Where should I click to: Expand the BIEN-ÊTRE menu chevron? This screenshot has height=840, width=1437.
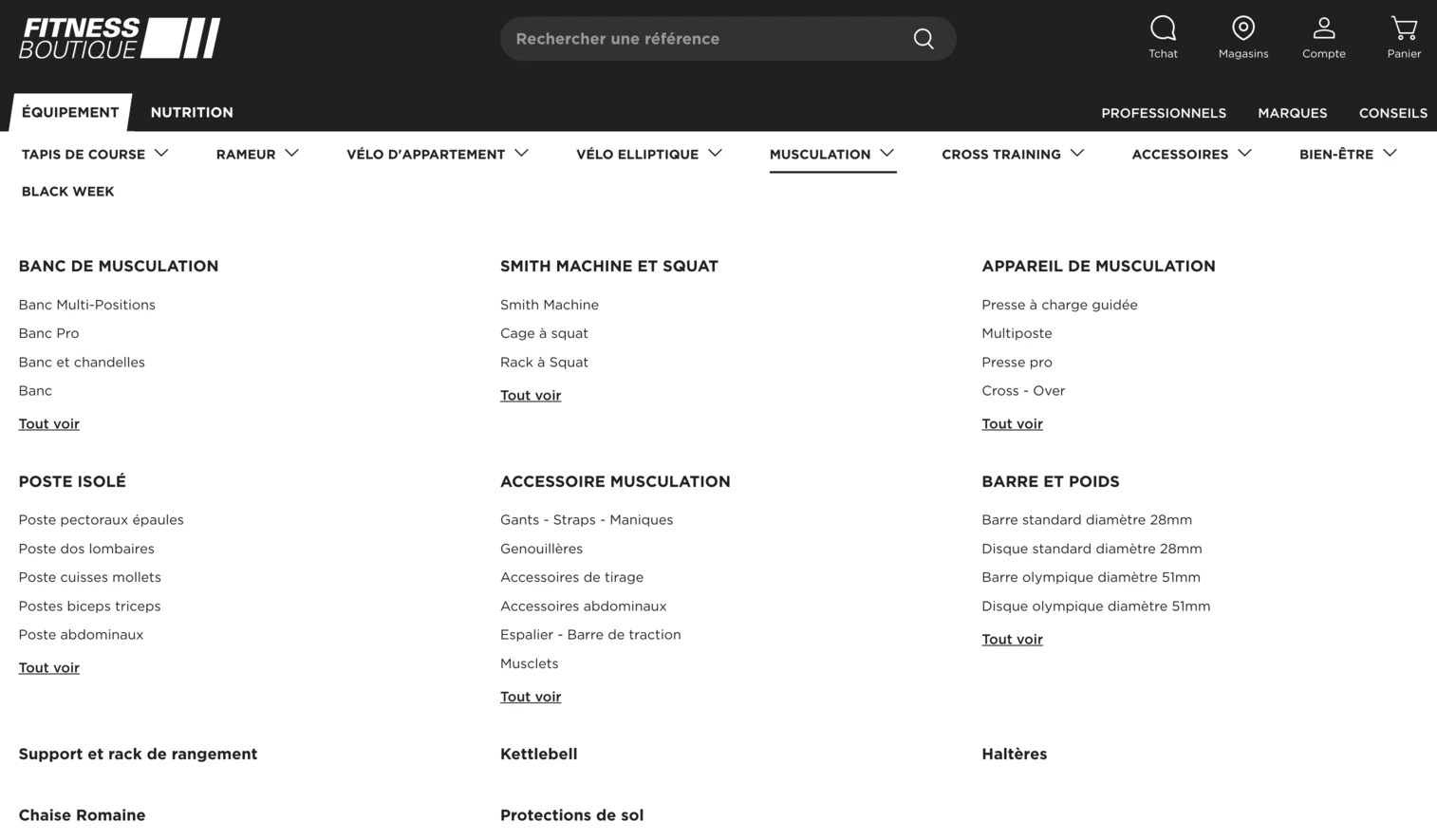(1391, 153)
